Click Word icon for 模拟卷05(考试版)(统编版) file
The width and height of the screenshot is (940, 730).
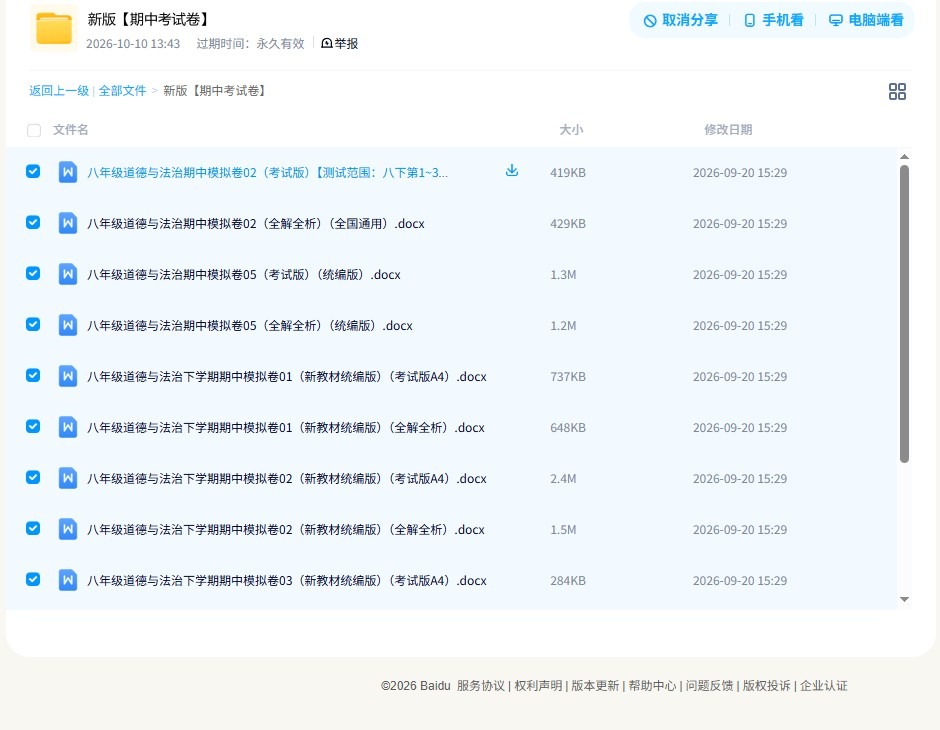click(x=68, y=274)
